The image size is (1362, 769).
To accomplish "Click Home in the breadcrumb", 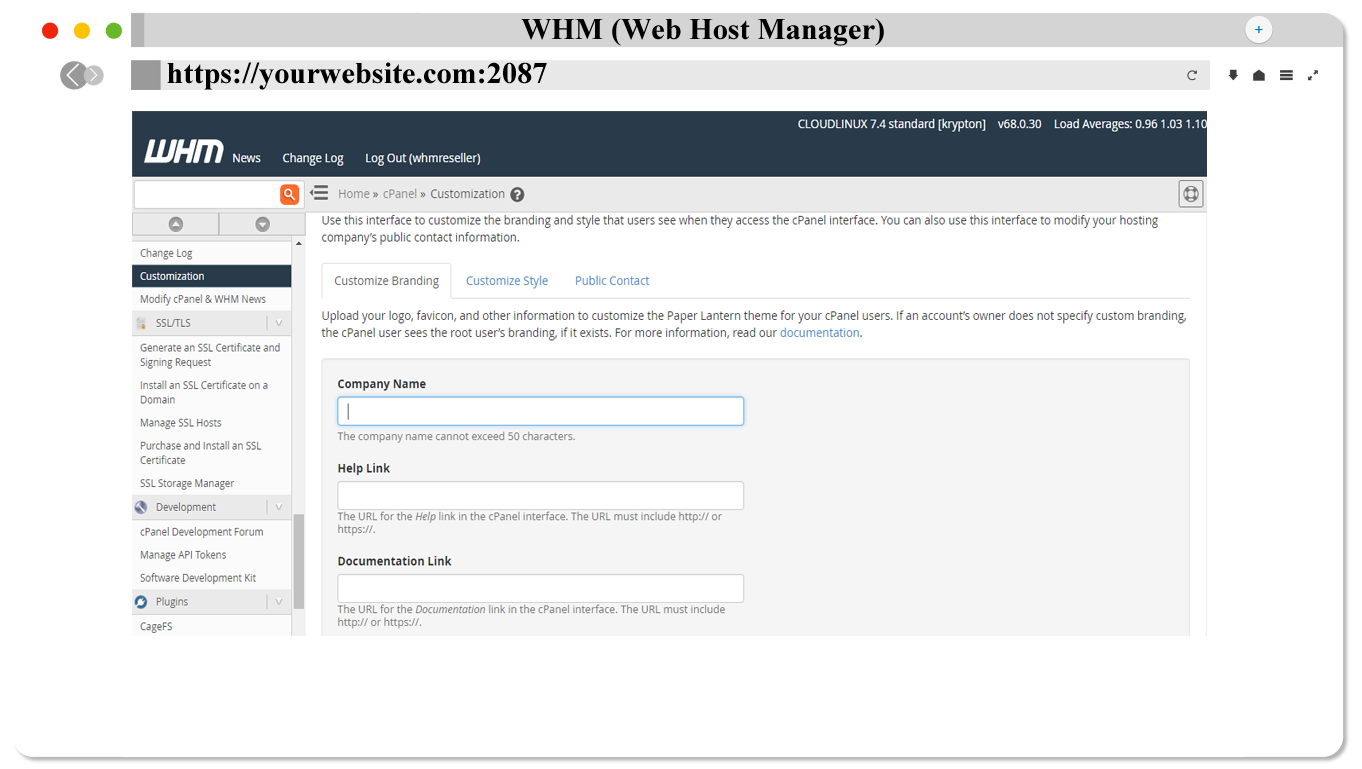I will point(353,194).
